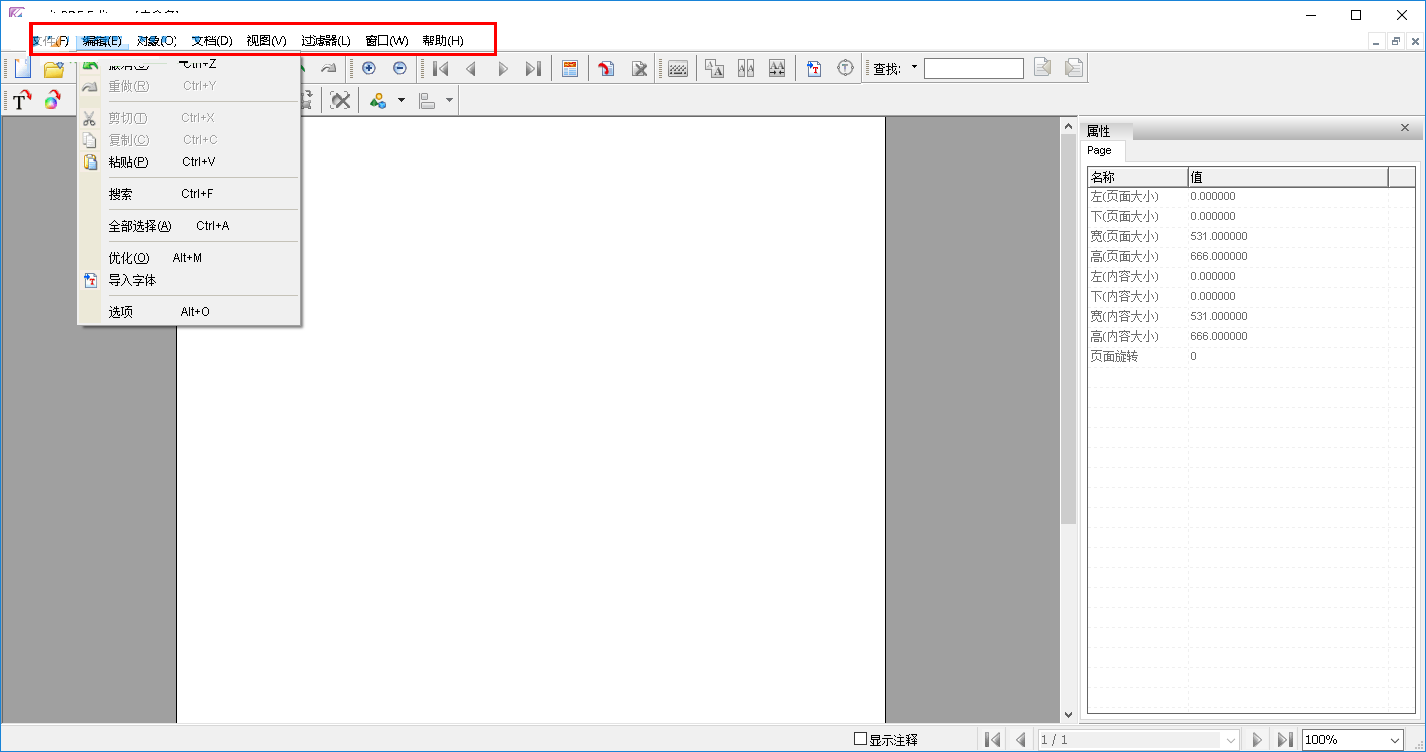Screen dimensions: 1426x752
Task: Click the search text input field
Action: point(973,68)
